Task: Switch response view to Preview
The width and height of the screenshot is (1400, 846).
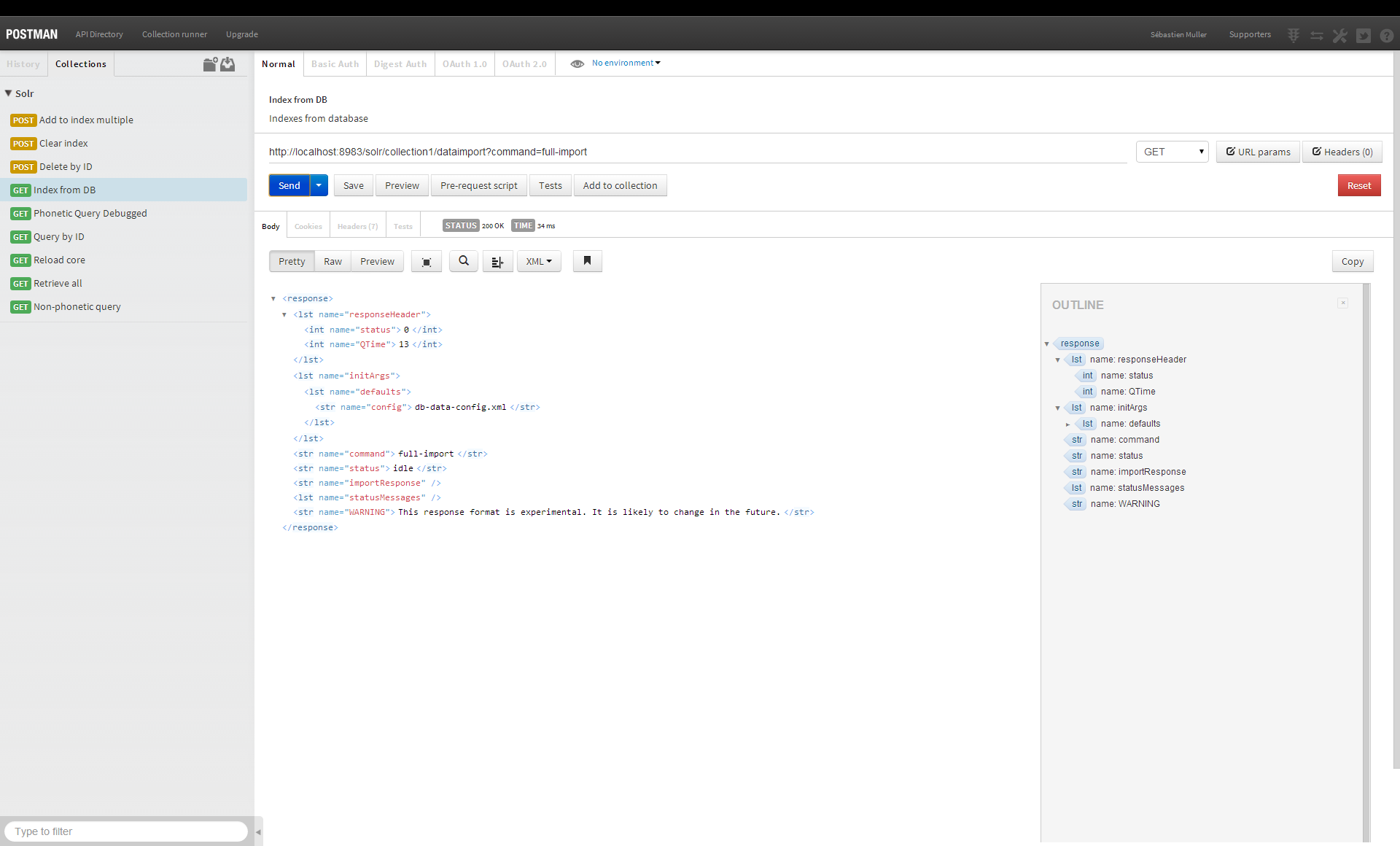Action: 378,261
